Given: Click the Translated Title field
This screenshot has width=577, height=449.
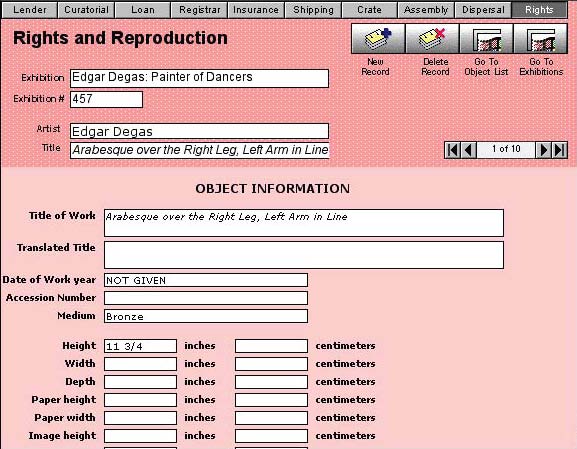Looking at the screenshot, I should 304,255.
